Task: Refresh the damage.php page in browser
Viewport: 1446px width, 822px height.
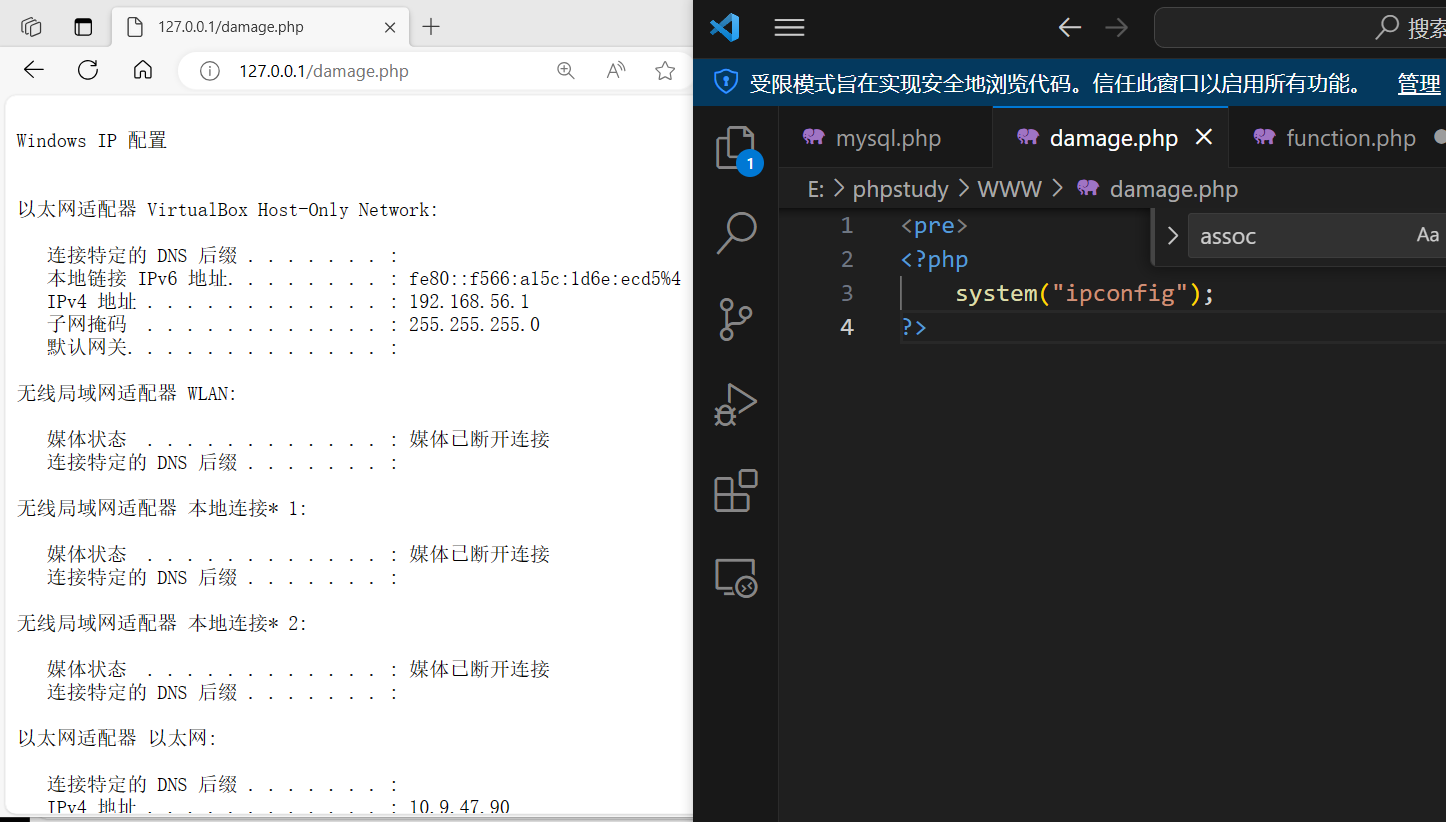Action: (88, 70)
